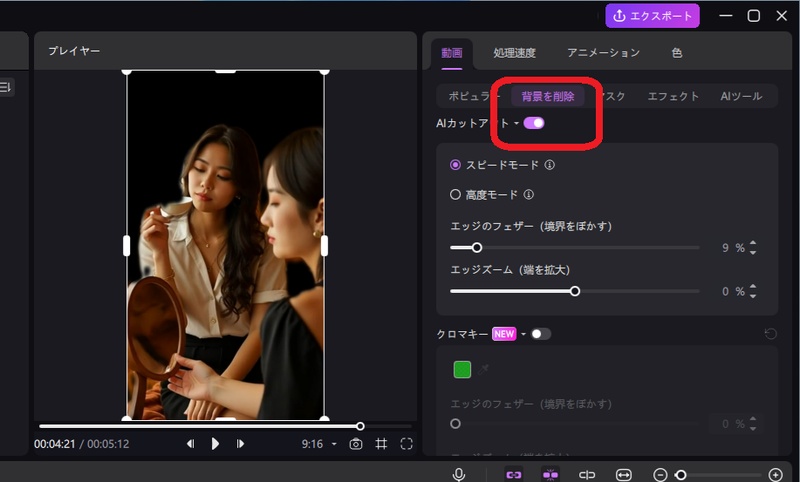Switch to the 色 tab
Viewport: 800px width, 482px height.
677,53
